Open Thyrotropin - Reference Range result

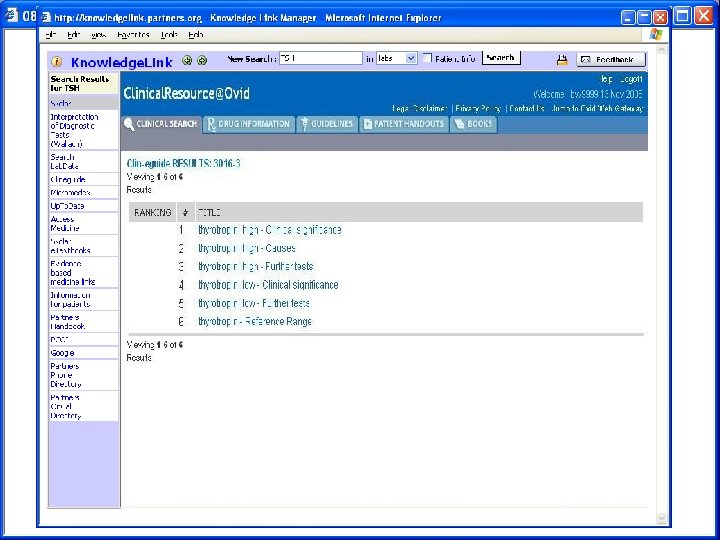click(x=255, y=321)
